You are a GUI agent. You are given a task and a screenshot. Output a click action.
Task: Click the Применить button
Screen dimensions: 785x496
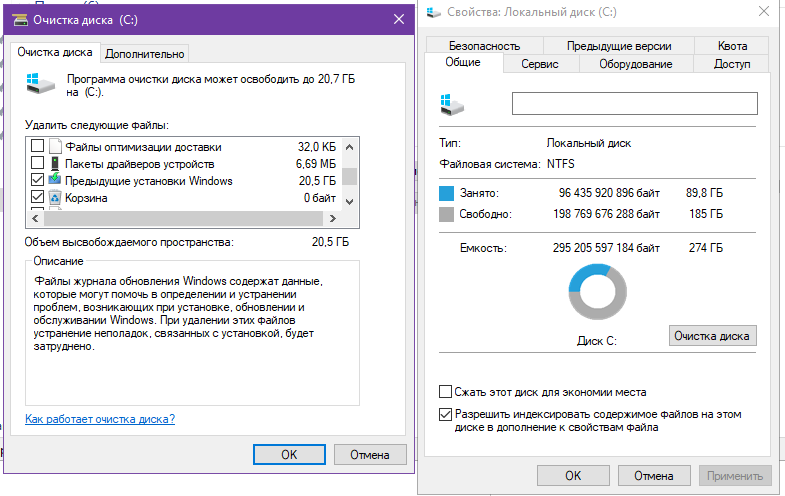pos(735,475)
